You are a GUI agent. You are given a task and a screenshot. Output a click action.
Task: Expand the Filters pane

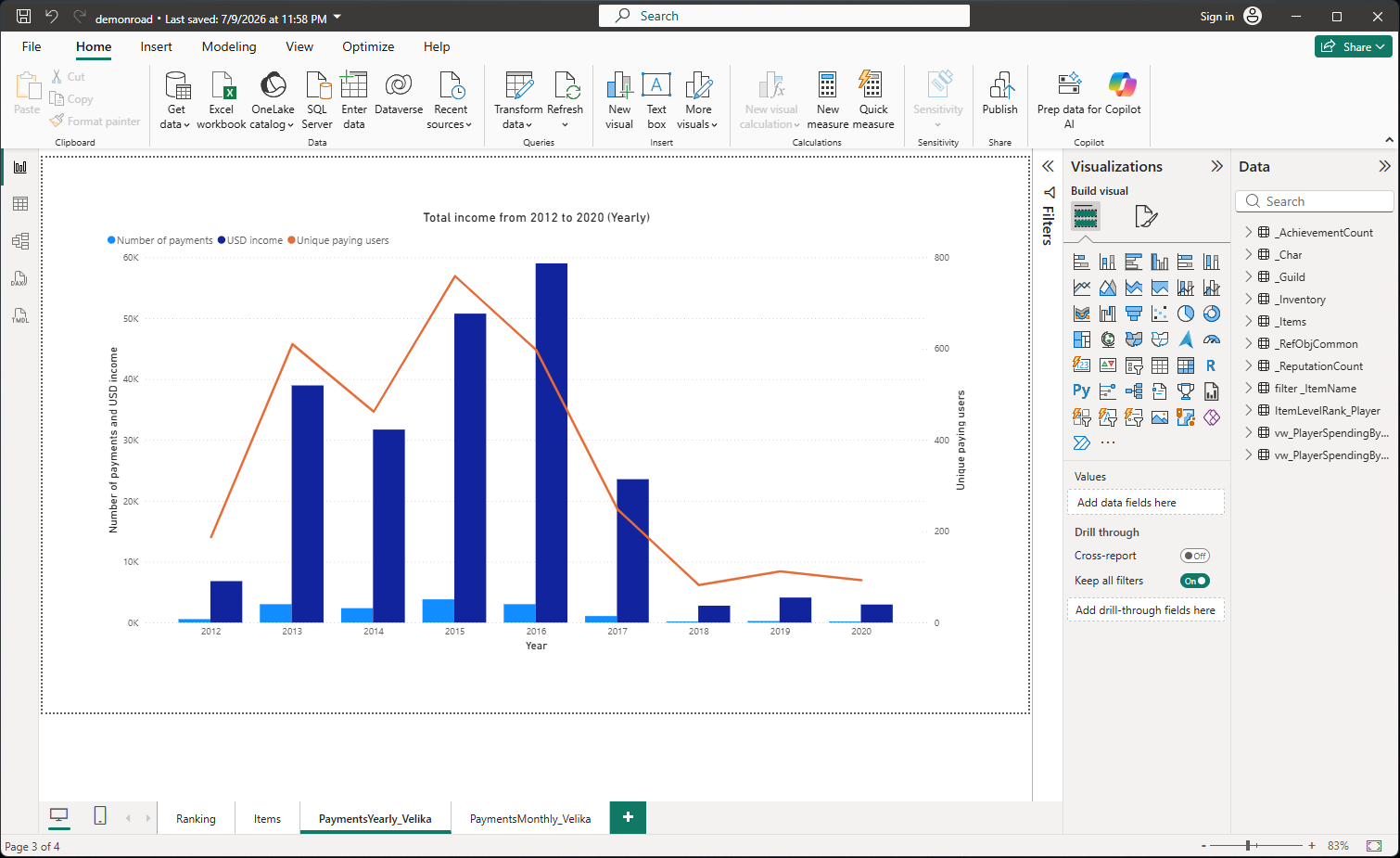click(1048, 166)
